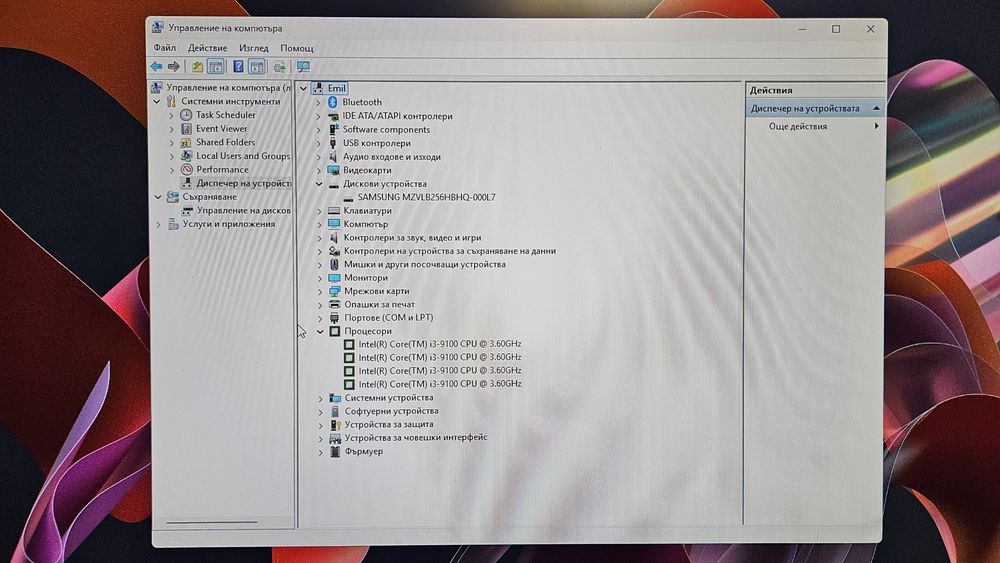Viewport: 1000px width, 563px height.
Task: Open the Действие menu
Action: click(x=207, y=48)
